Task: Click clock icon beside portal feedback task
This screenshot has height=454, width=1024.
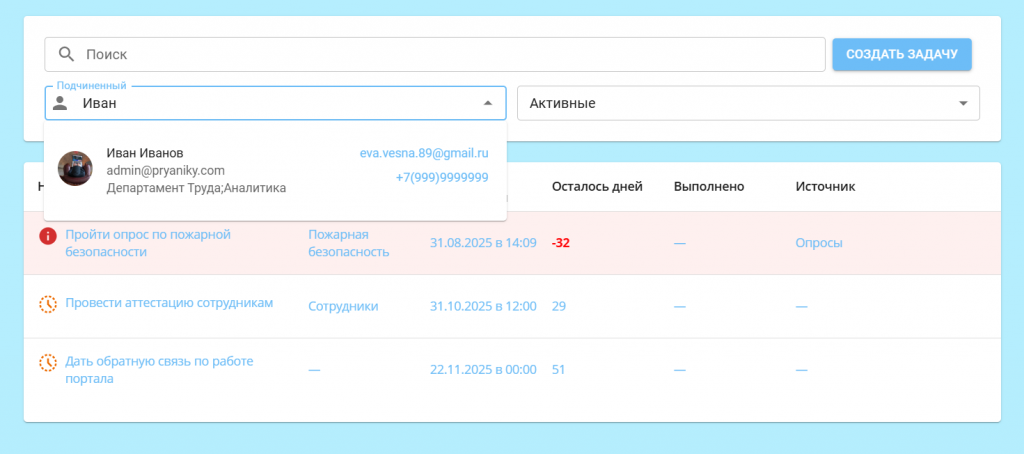Action: point(47,362)
